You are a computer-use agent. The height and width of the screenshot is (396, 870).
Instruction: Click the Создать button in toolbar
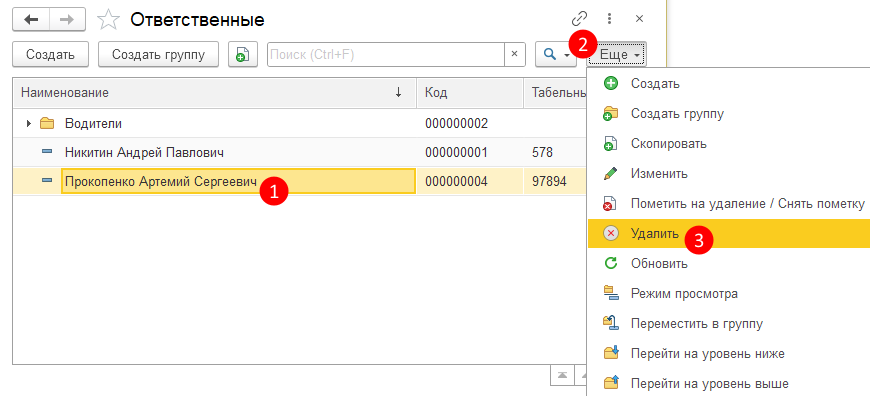50,54
